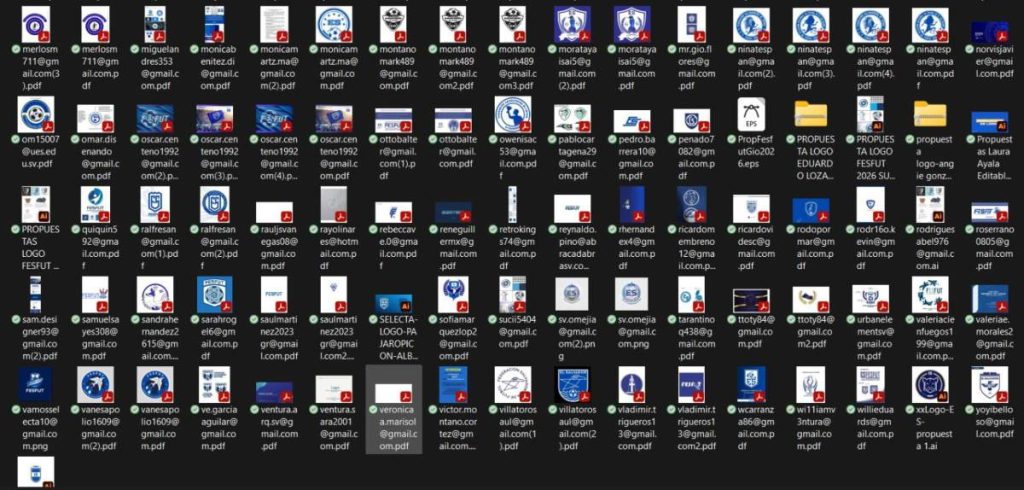Click the om15007@ues.edu.sv.pdf thumbnail
This screenshot has height=490, width=1024.
coord(36,114)
